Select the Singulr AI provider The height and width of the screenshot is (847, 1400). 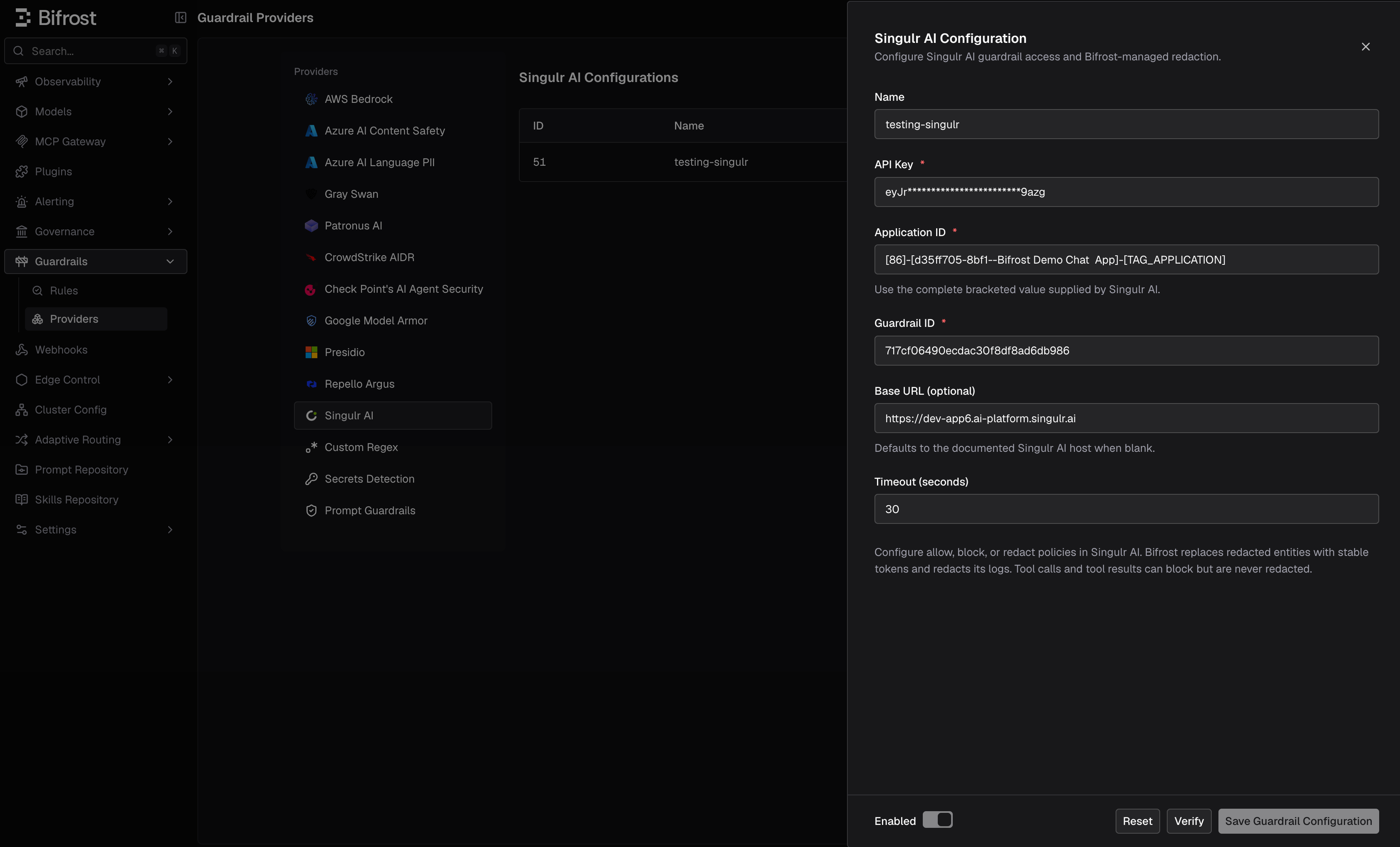click(x=393, y=416)
